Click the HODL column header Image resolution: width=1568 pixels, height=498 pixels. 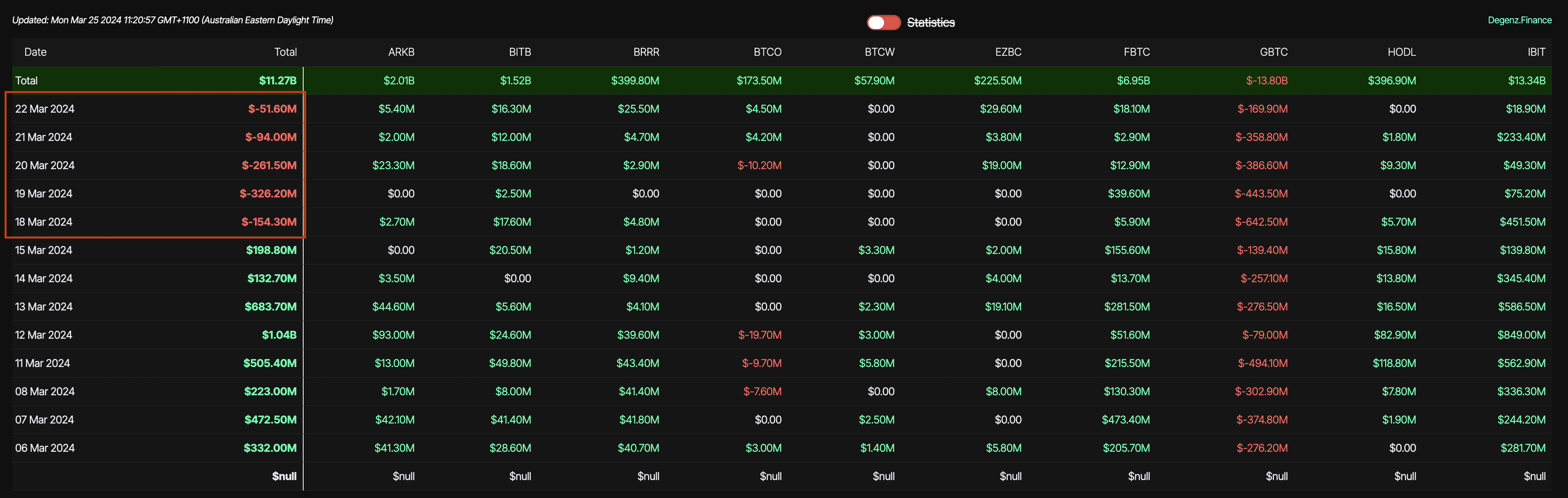(1401, 52)
